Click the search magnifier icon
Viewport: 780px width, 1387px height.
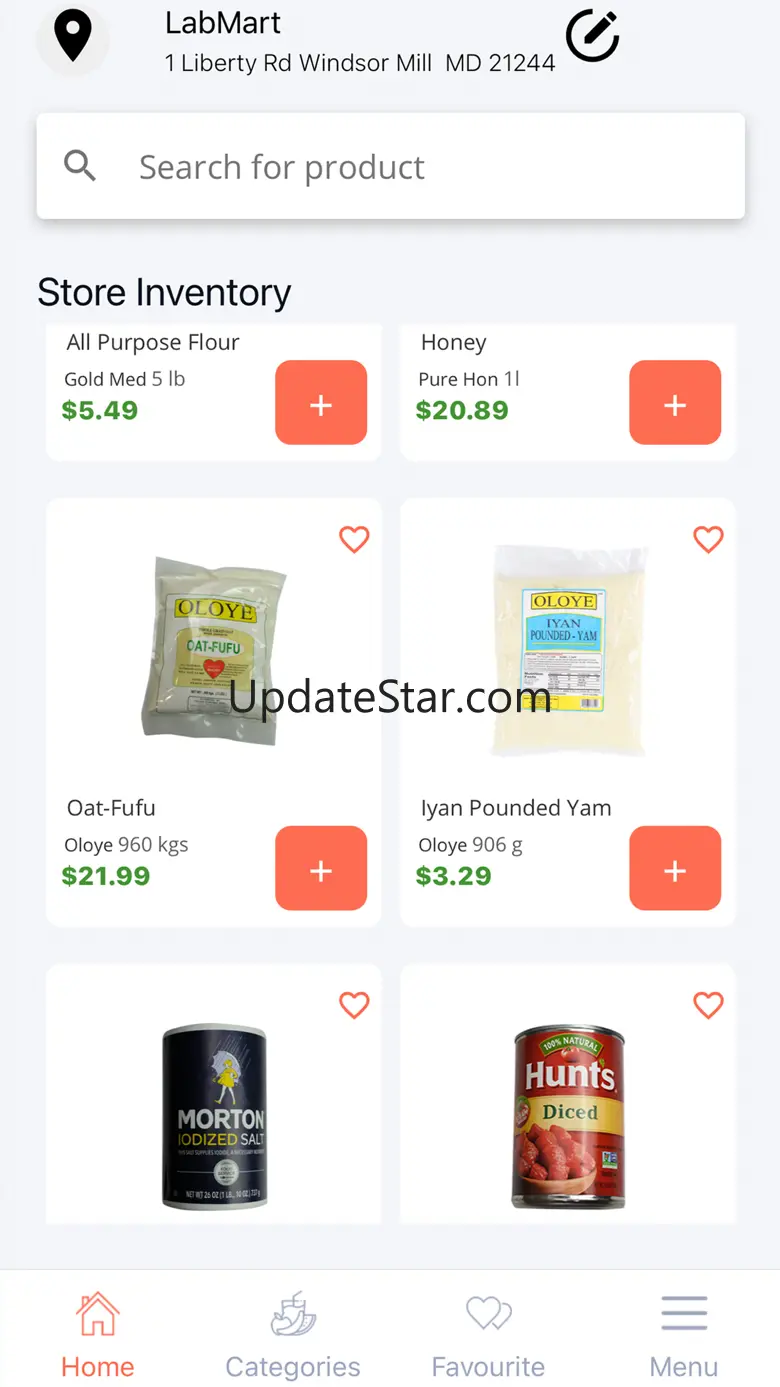tap(80, 166)
